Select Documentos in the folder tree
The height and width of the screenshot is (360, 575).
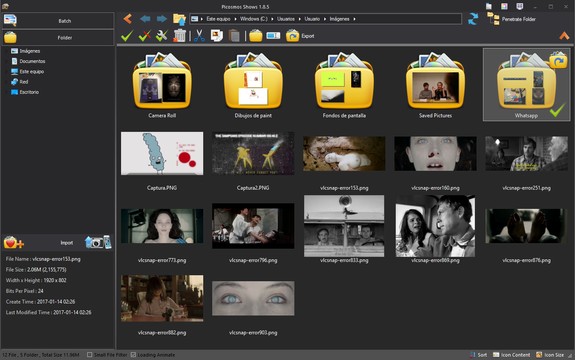pyautogui.click(x=32, y=61)
